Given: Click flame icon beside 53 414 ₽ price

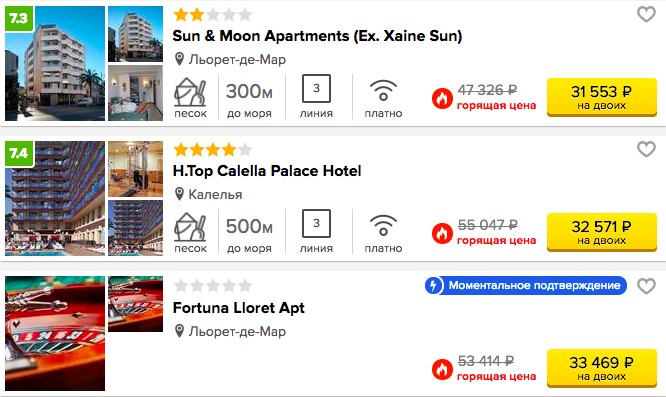Looking at the screenshot, I should 442,369.
